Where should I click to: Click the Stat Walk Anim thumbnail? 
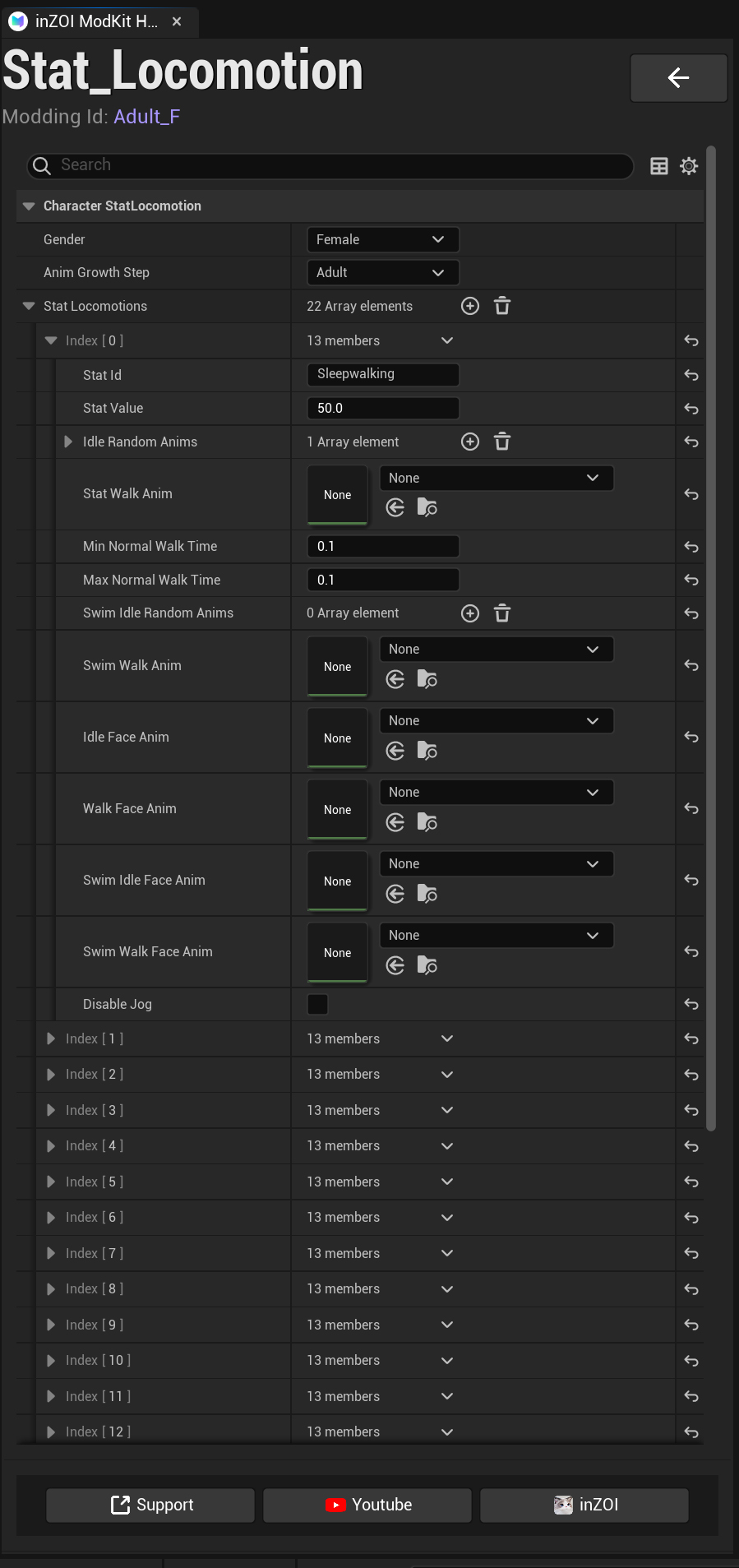[x=337, y=495]
